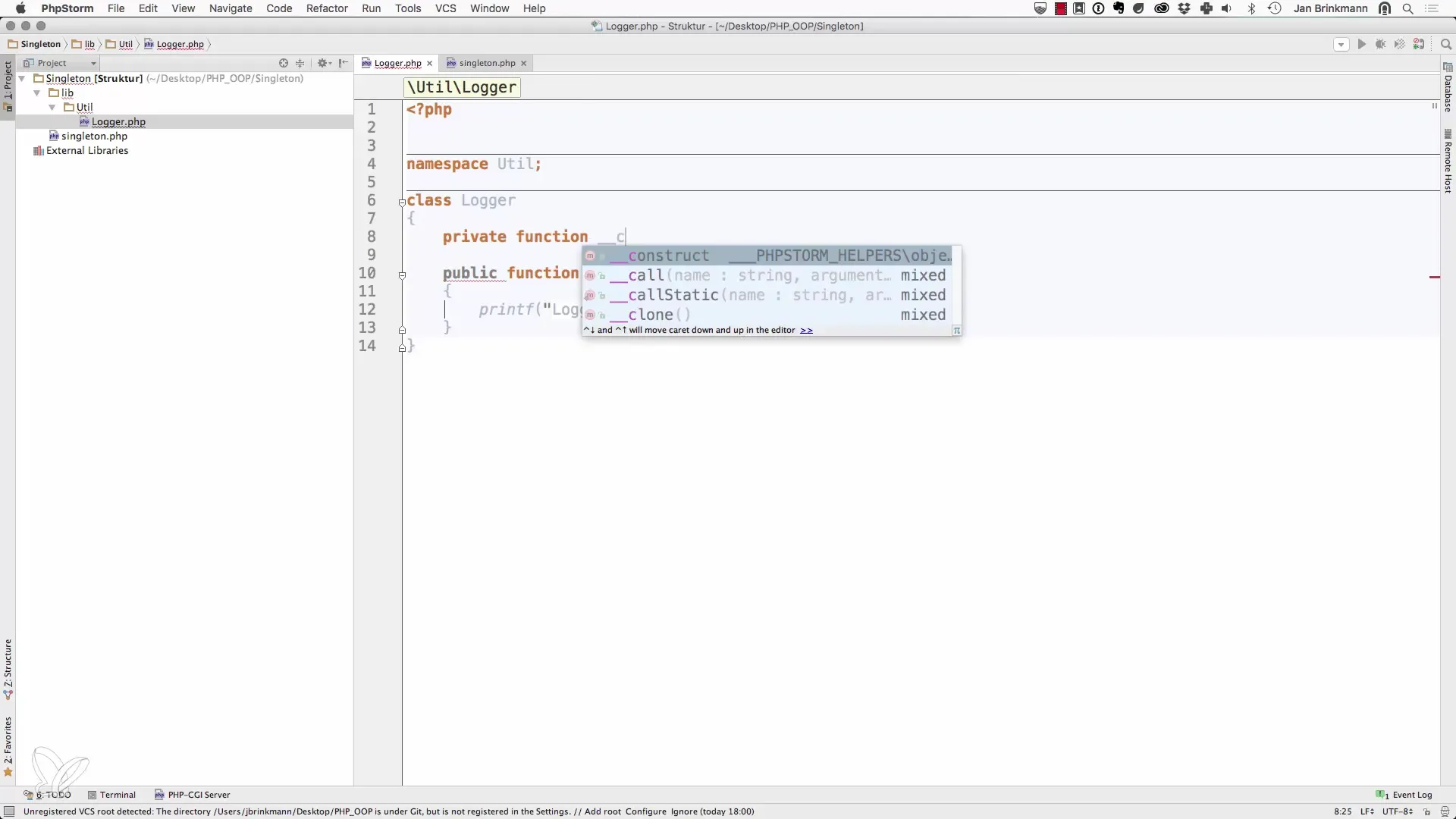The height and width of the screenshot is (819, 1456).
Task: Click Configure link in status bar
Action: click(646, 811)
